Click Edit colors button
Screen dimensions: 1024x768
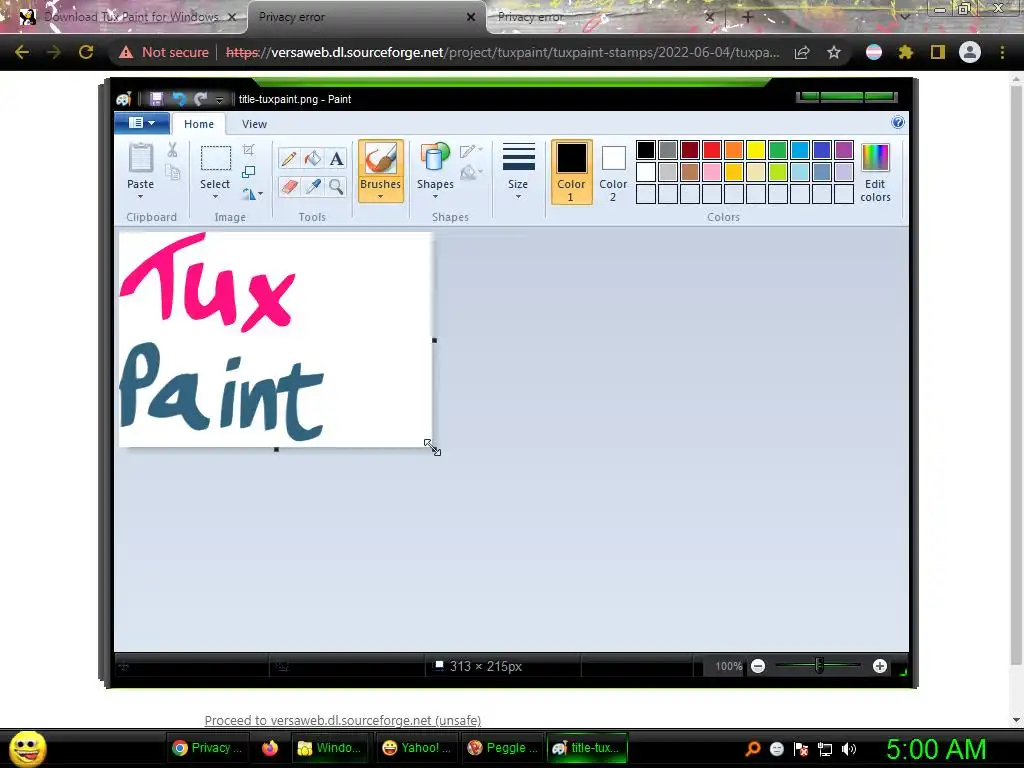coord(875,173)
